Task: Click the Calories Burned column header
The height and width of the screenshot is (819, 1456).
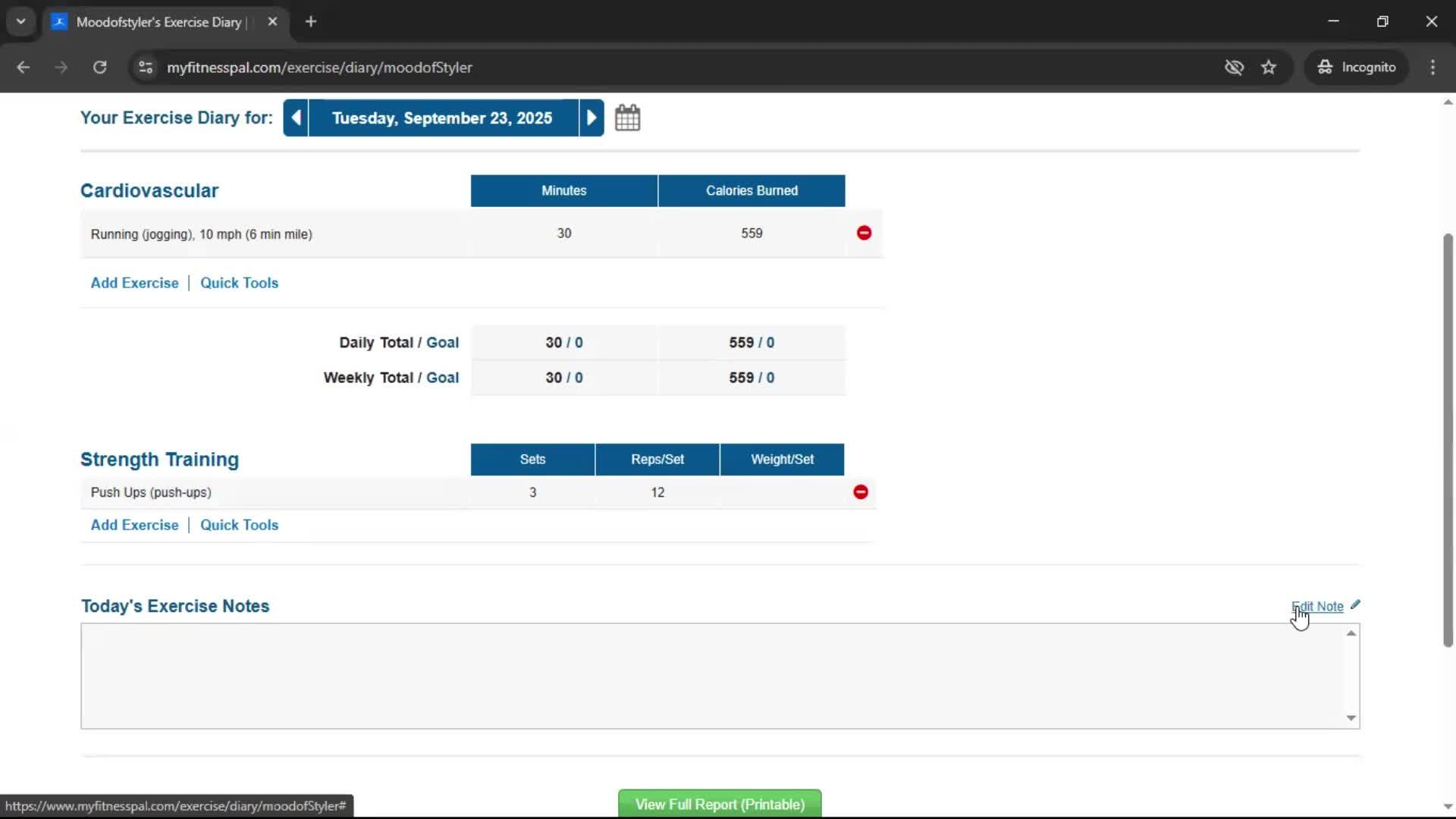Action: coord(752,190)
